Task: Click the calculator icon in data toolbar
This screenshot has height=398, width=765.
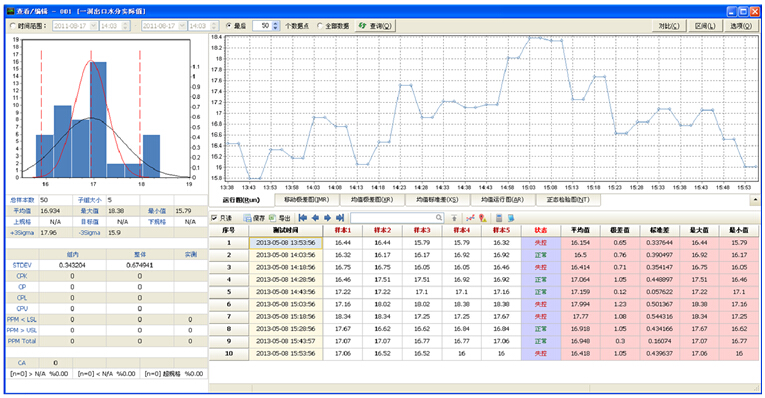Action: point(499,218)
